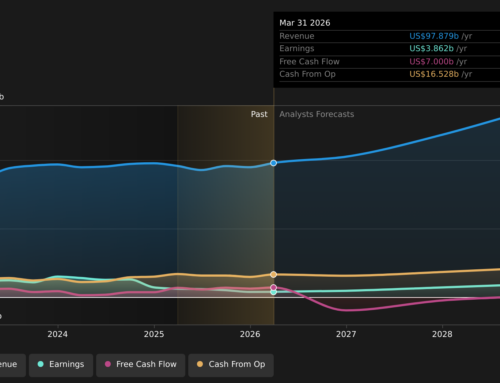Click the Cash From Op label in tooltip
This screenshot has height=383, width=500.
[307, 74]
